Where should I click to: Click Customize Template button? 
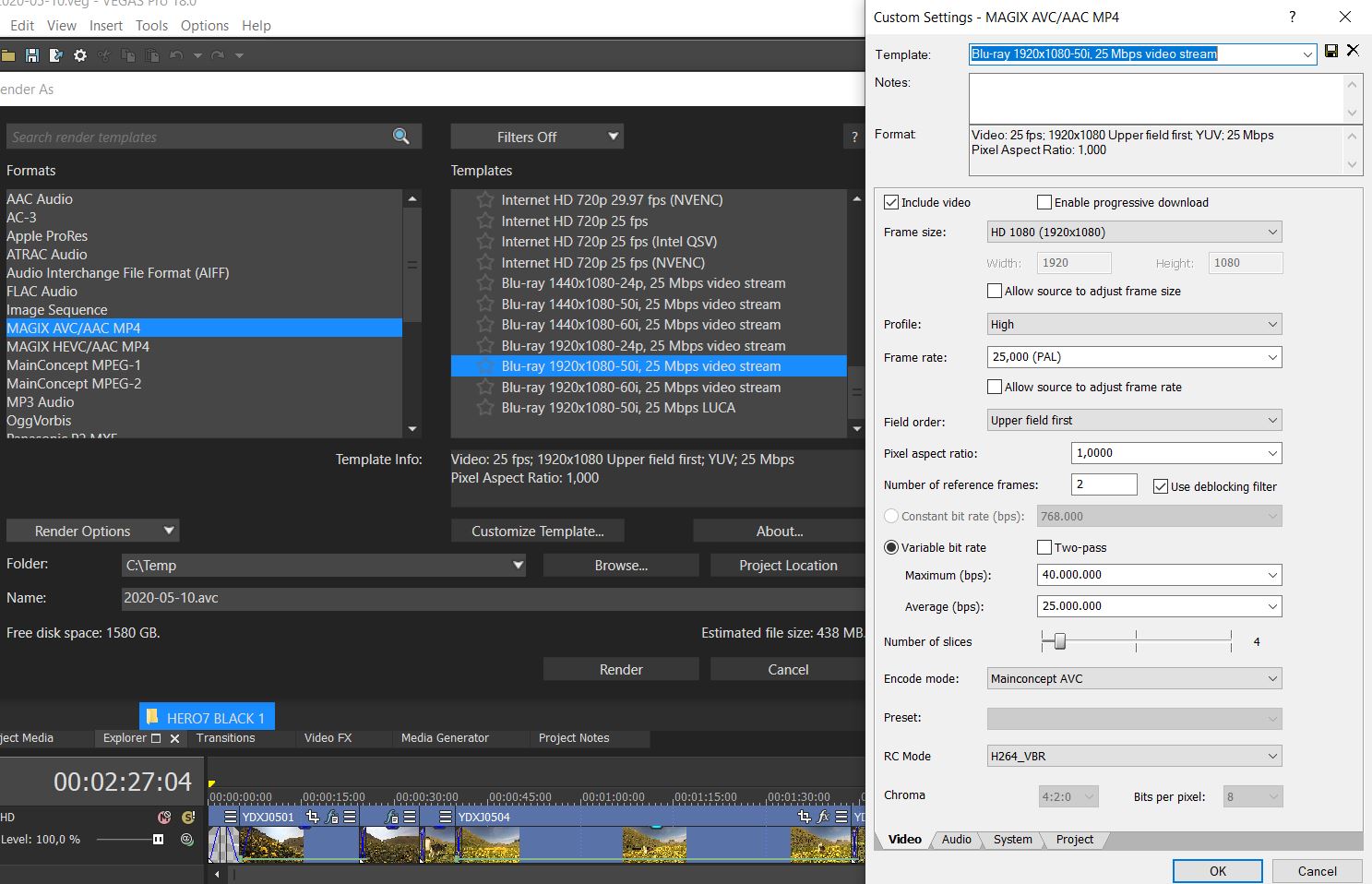pos(538,531)
